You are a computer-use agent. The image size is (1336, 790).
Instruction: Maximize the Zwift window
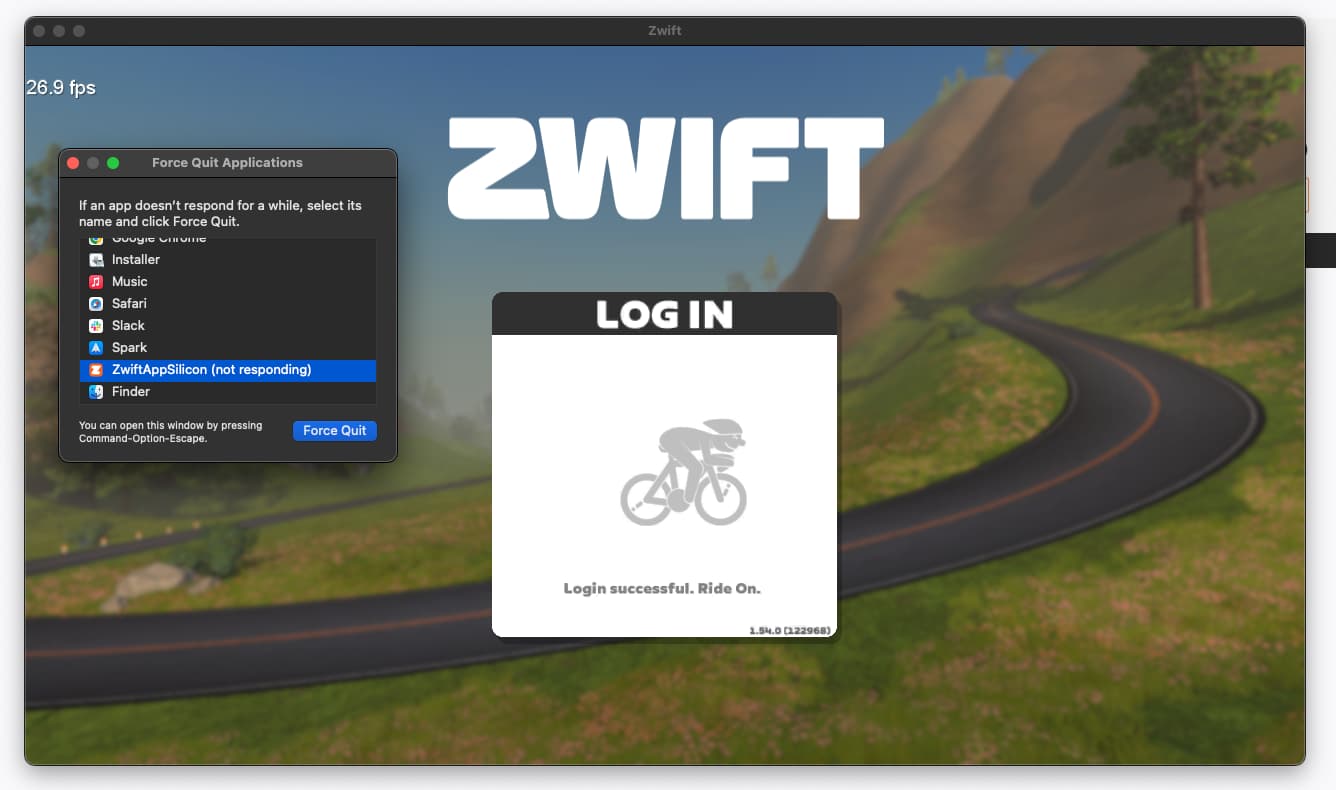tap(79, 31)
